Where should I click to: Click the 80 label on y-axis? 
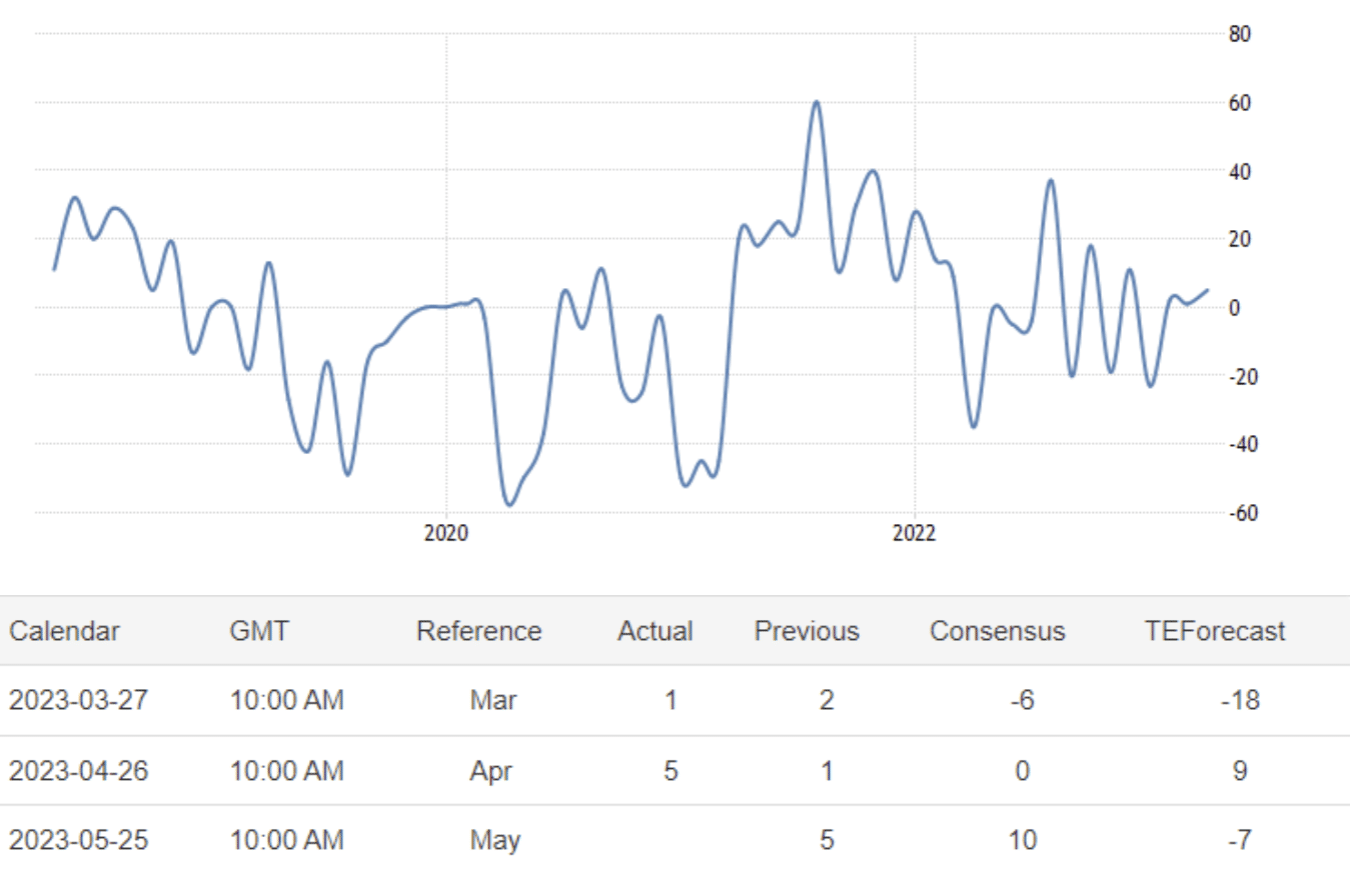pos(1240,34)
